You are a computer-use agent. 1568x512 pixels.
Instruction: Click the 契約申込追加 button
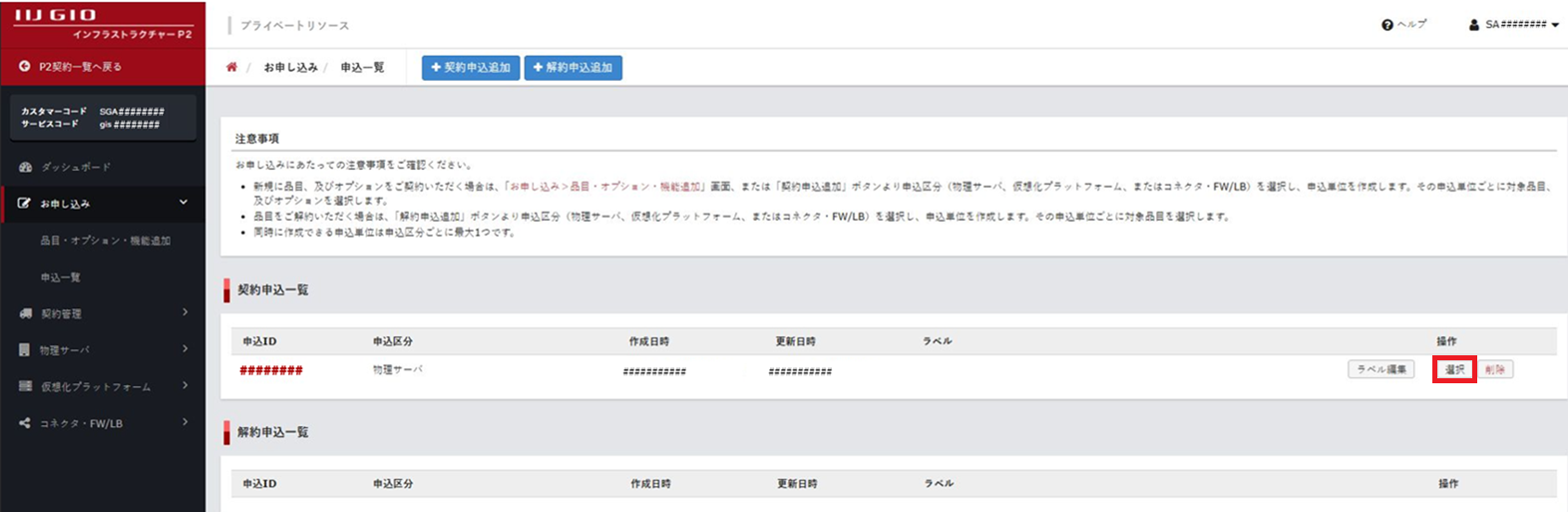pyautogui.click(x=470, y=68)
